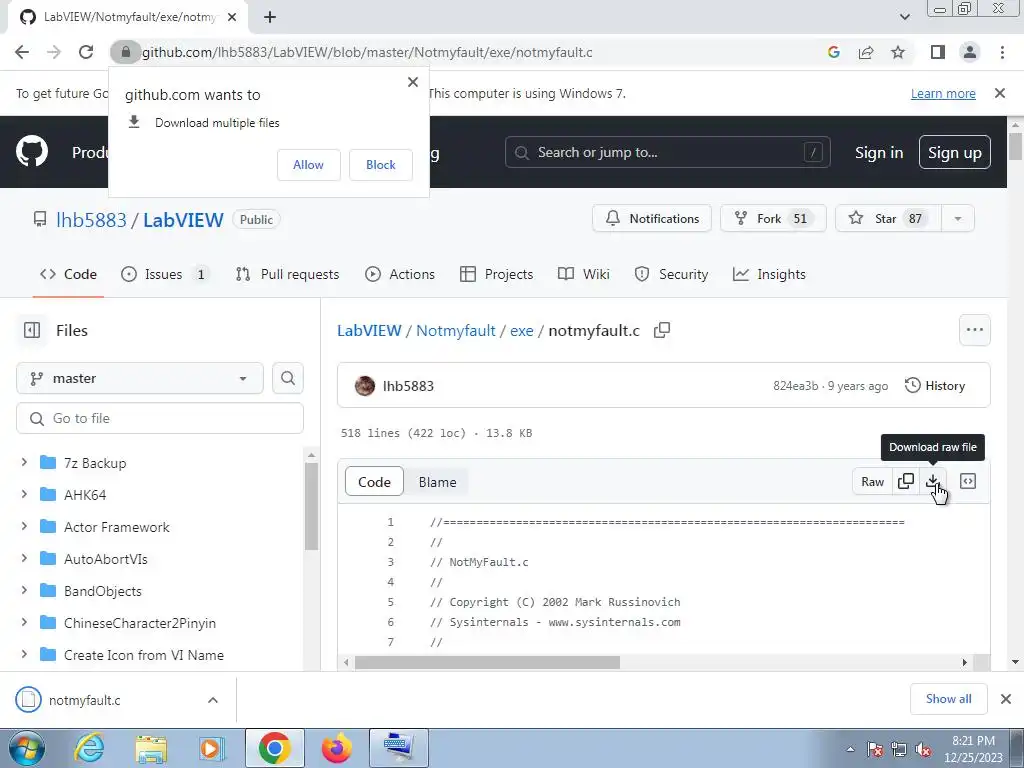
Task: Switch to the Pull requests tab
Action: (287, 274)
